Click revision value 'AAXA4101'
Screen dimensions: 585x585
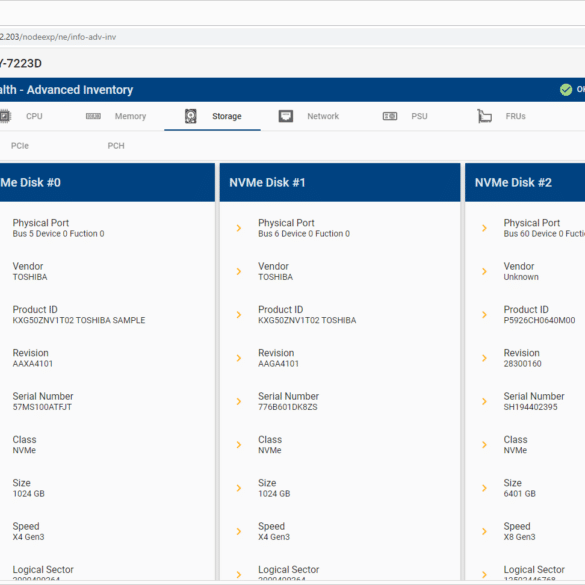coord(33,364)
